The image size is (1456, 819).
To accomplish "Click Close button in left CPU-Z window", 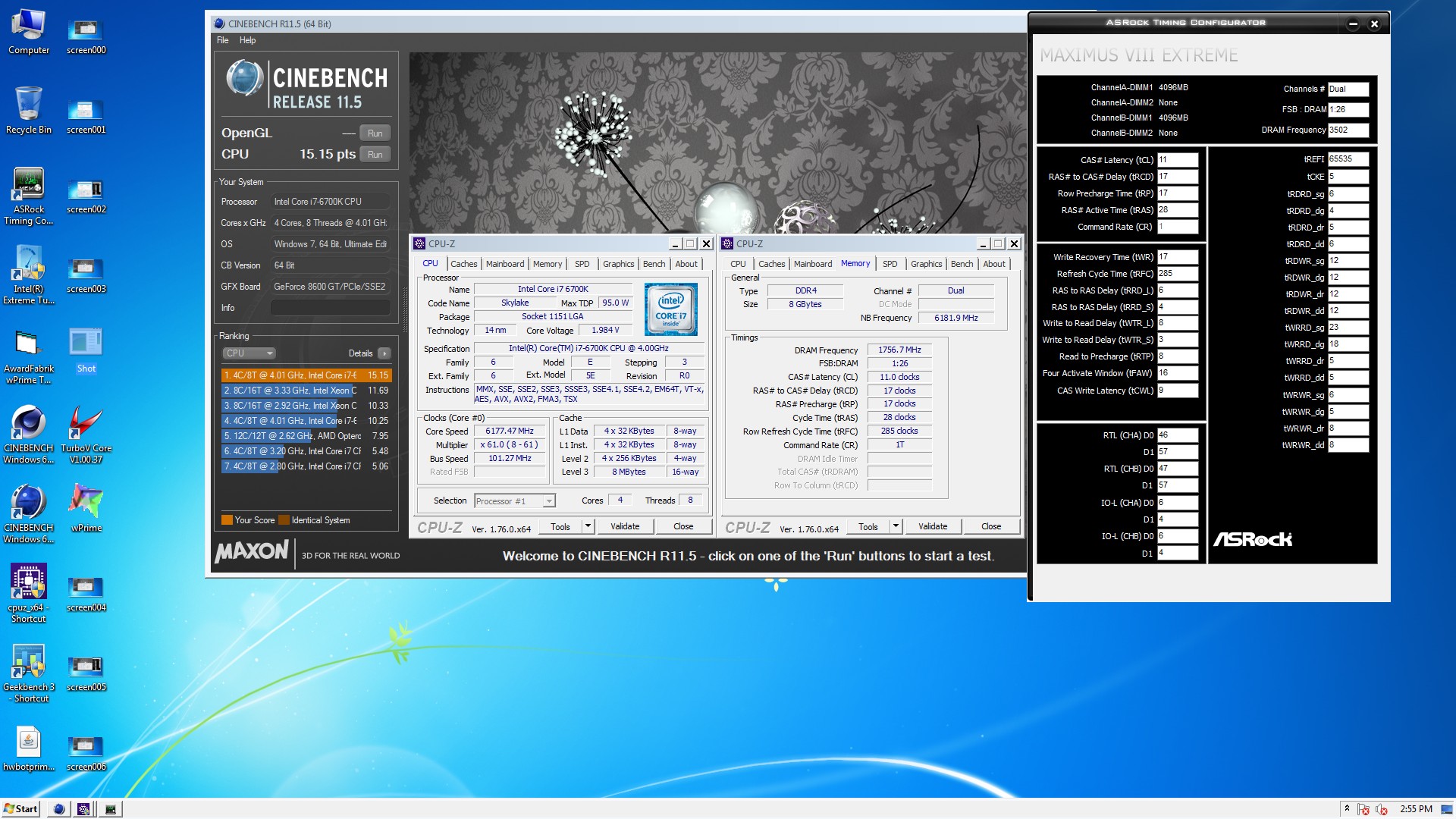I will [x=683, y=526].
